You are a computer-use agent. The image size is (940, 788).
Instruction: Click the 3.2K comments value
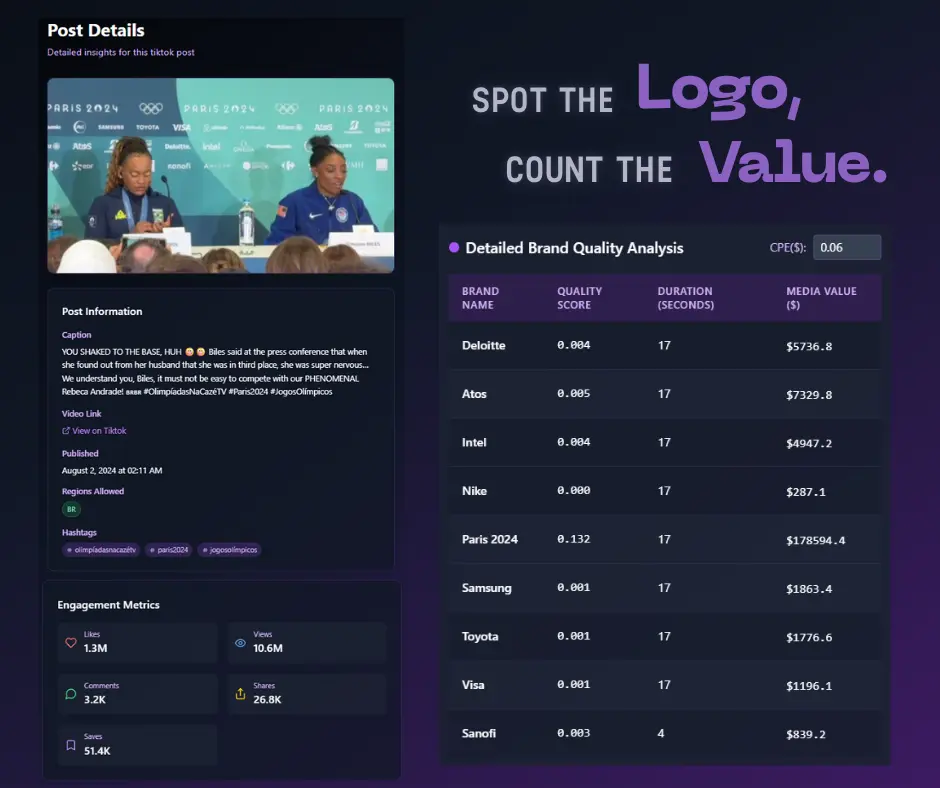(x=95, y=700)
